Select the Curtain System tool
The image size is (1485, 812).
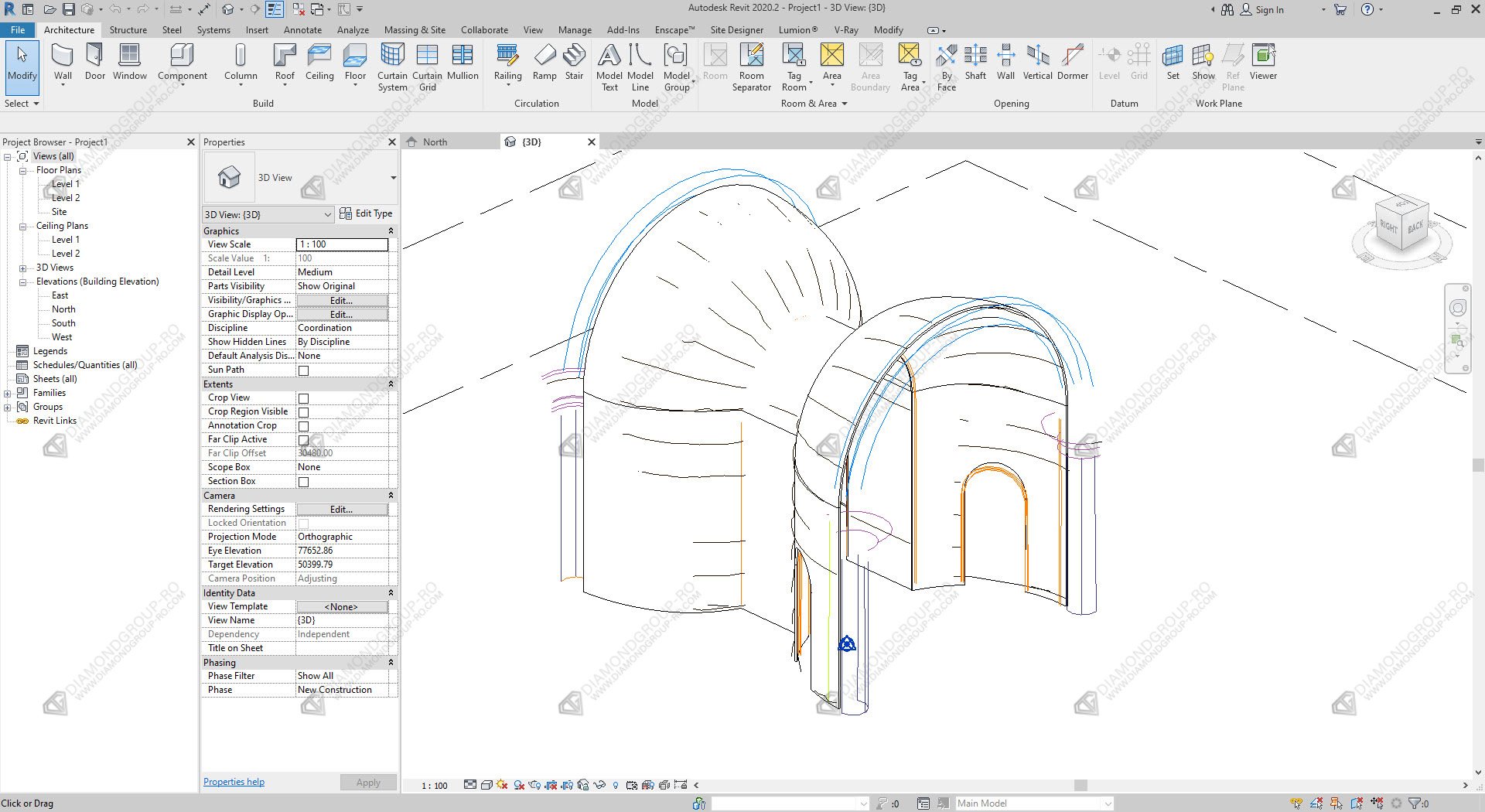coord(392,68)
